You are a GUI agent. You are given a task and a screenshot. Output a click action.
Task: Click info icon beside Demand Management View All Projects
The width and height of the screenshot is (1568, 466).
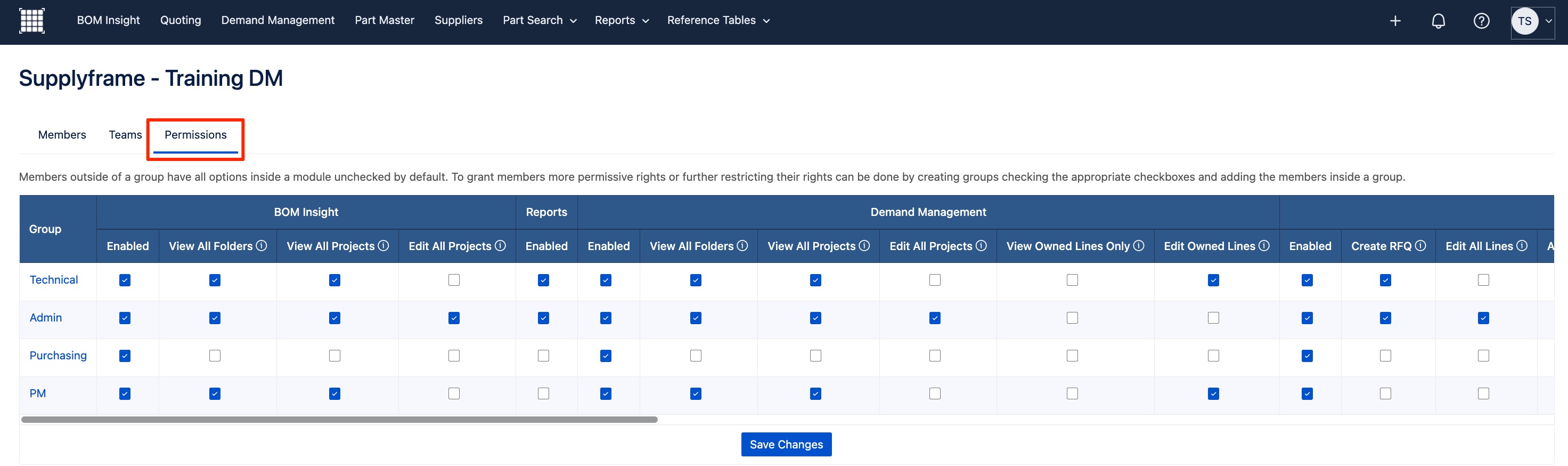864,245
